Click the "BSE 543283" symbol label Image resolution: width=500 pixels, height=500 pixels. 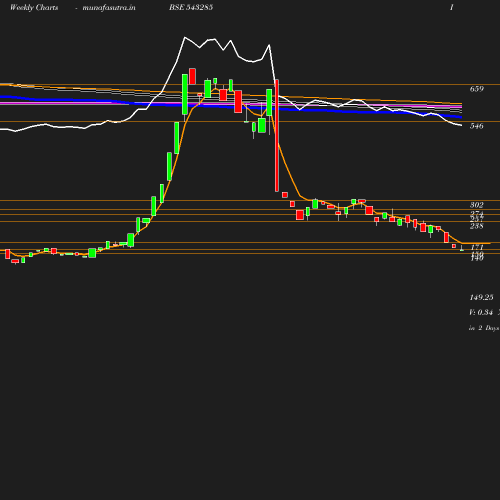(x=191, y=7)
